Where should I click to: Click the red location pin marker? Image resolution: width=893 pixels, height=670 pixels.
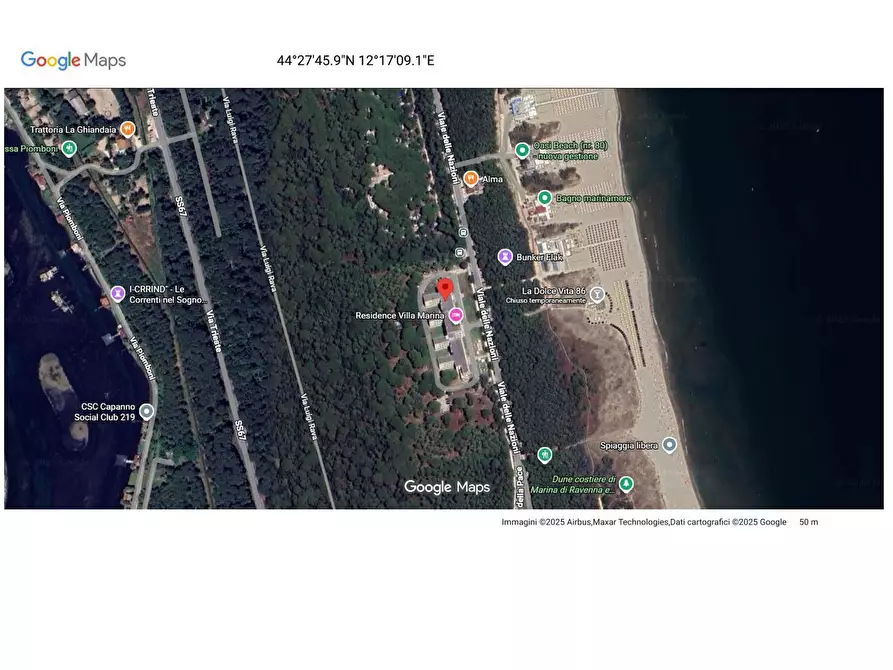[445, 289]
